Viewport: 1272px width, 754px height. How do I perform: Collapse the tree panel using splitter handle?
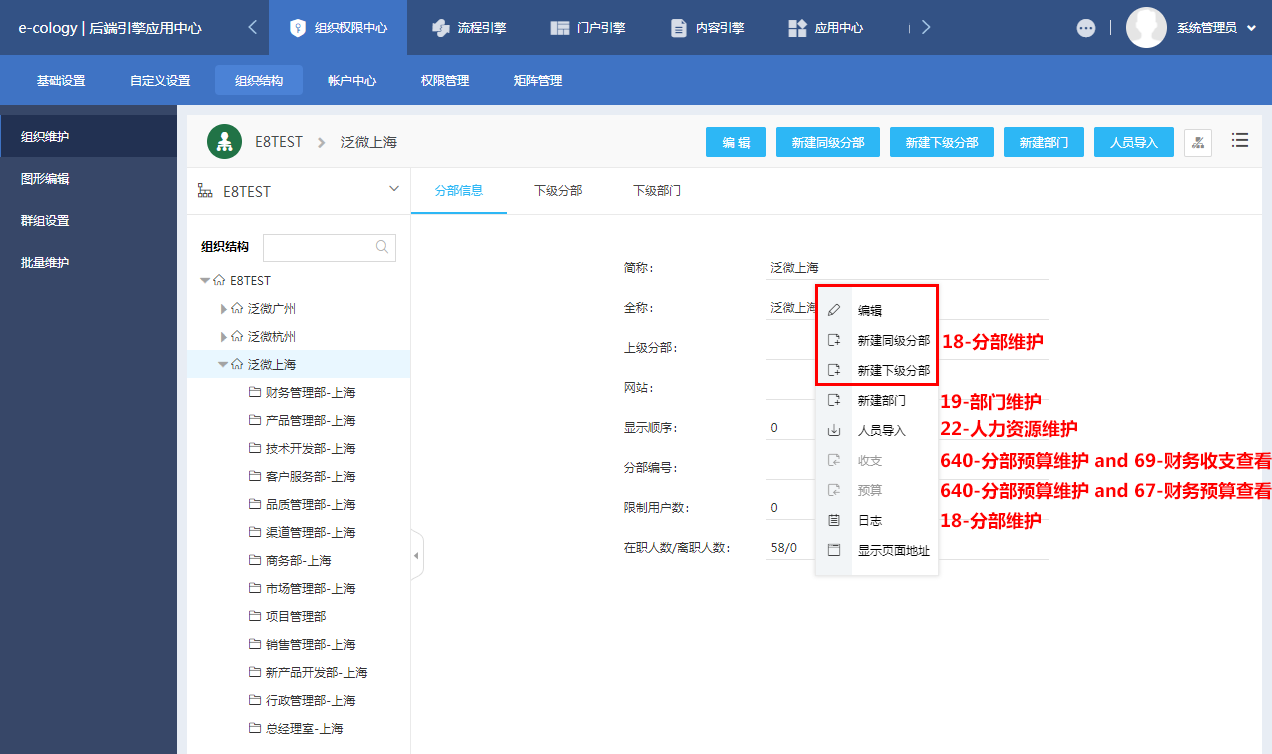(417, 556)
